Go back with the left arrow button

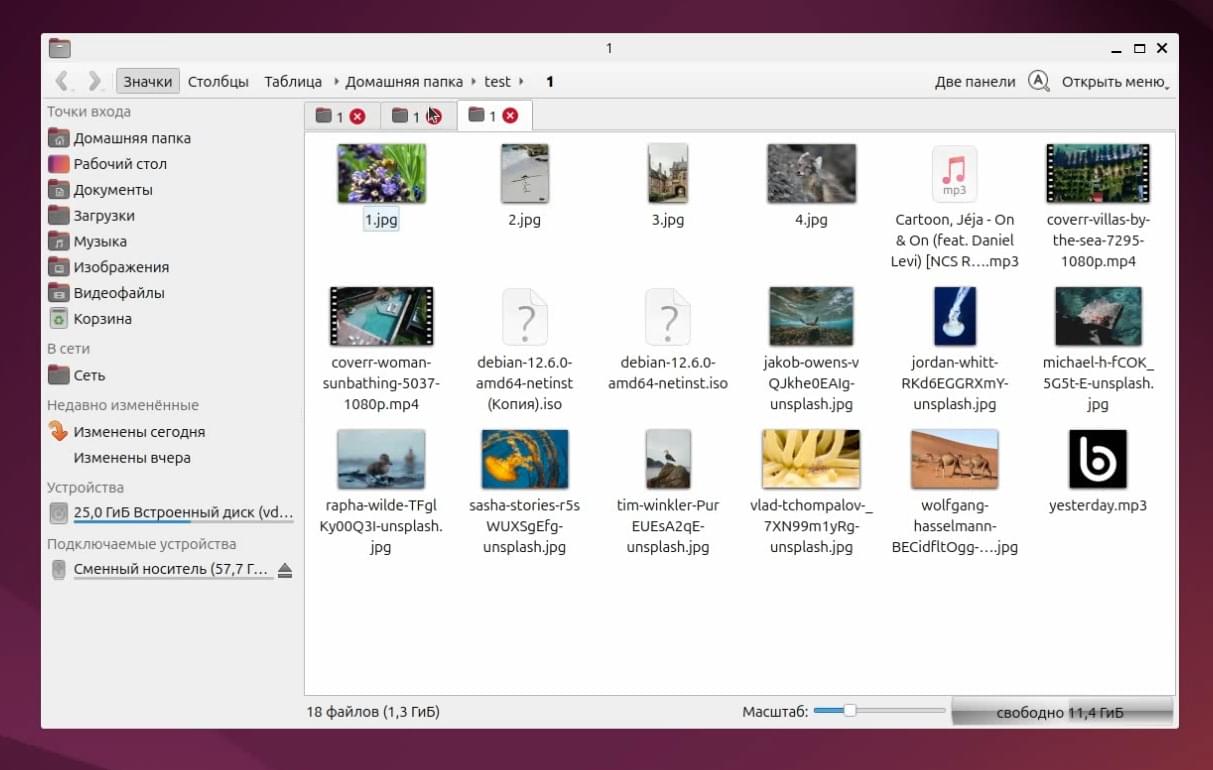coord(63,81)
